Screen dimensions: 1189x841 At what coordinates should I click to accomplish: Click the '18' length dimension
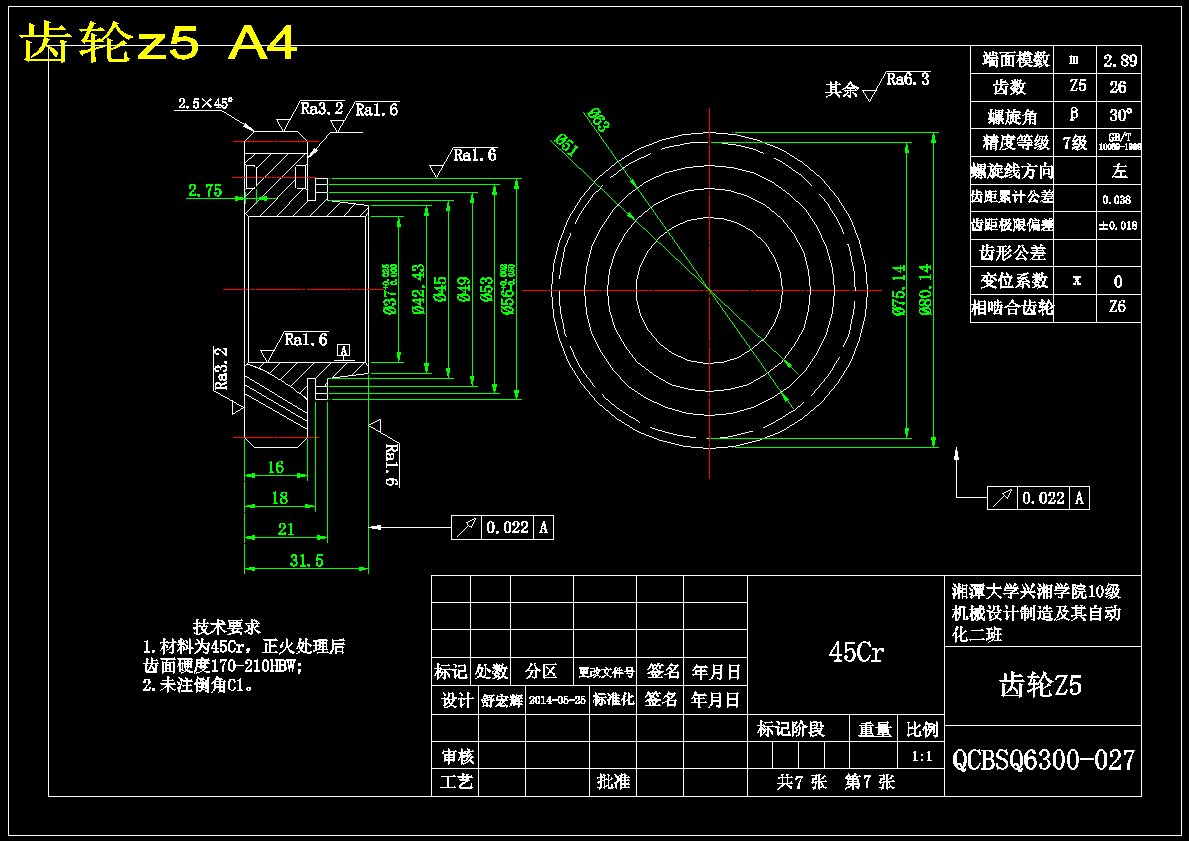(x=279, y=497)
